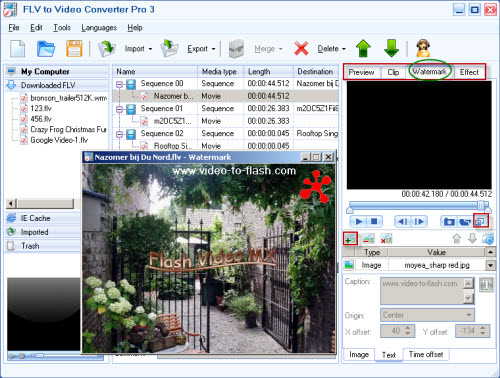
Task: Click the image type icon in the watermark row
Action: pyautogui.click(x=349, y=265)
